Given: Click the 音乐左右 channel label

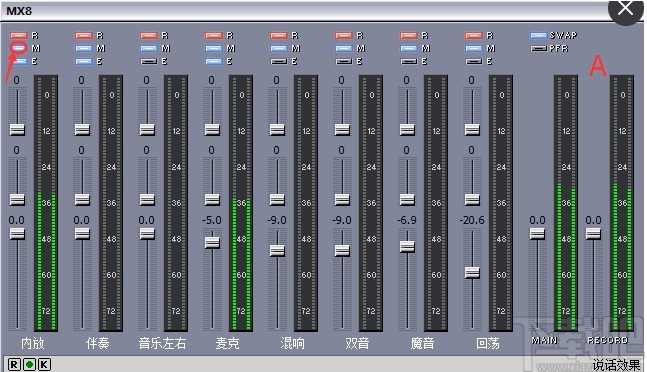Looking at the screenshot, I should point(162,343).
